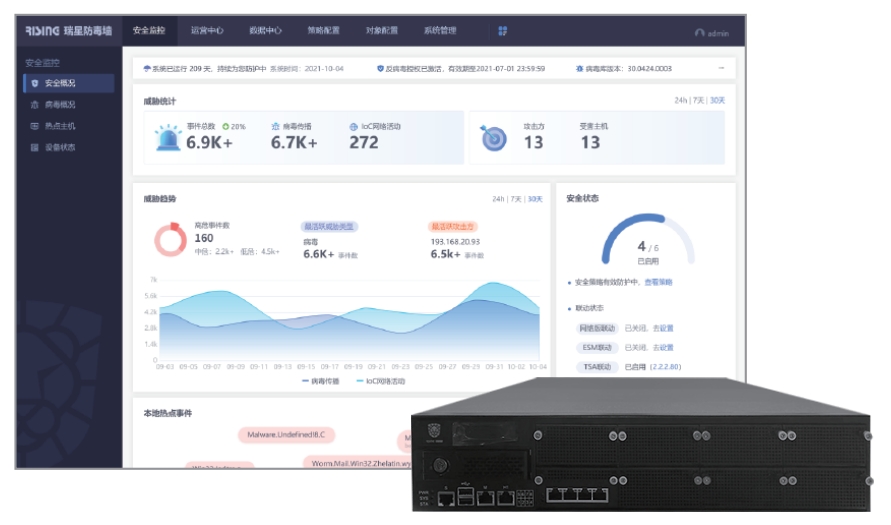Open the 查看策略 view policy link
Screen dimensions: 891x525
coord(659,282)
